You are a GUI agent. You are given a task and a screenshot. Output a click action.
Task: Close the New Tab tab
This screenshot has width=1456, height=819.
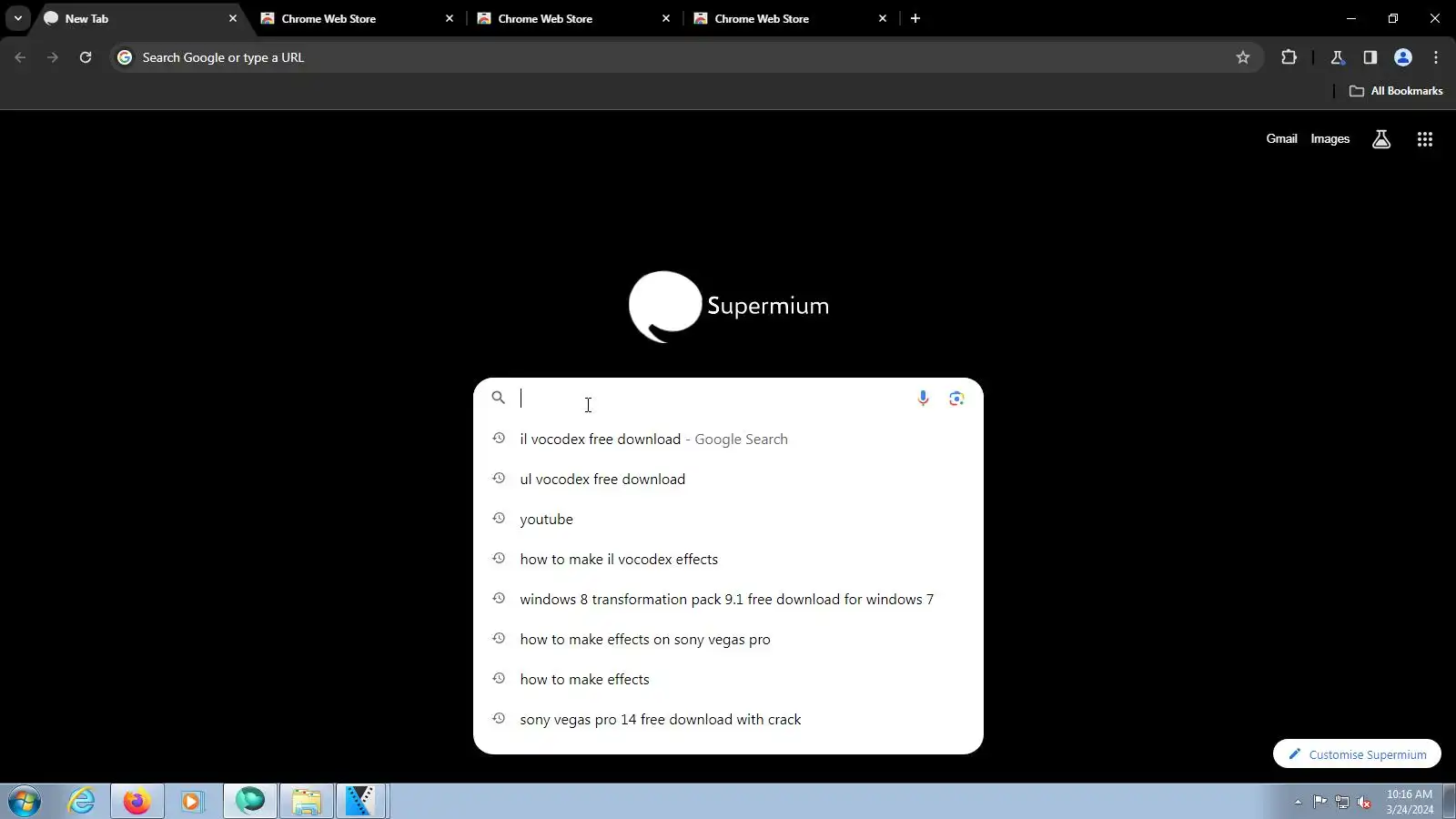coord(233,18)
